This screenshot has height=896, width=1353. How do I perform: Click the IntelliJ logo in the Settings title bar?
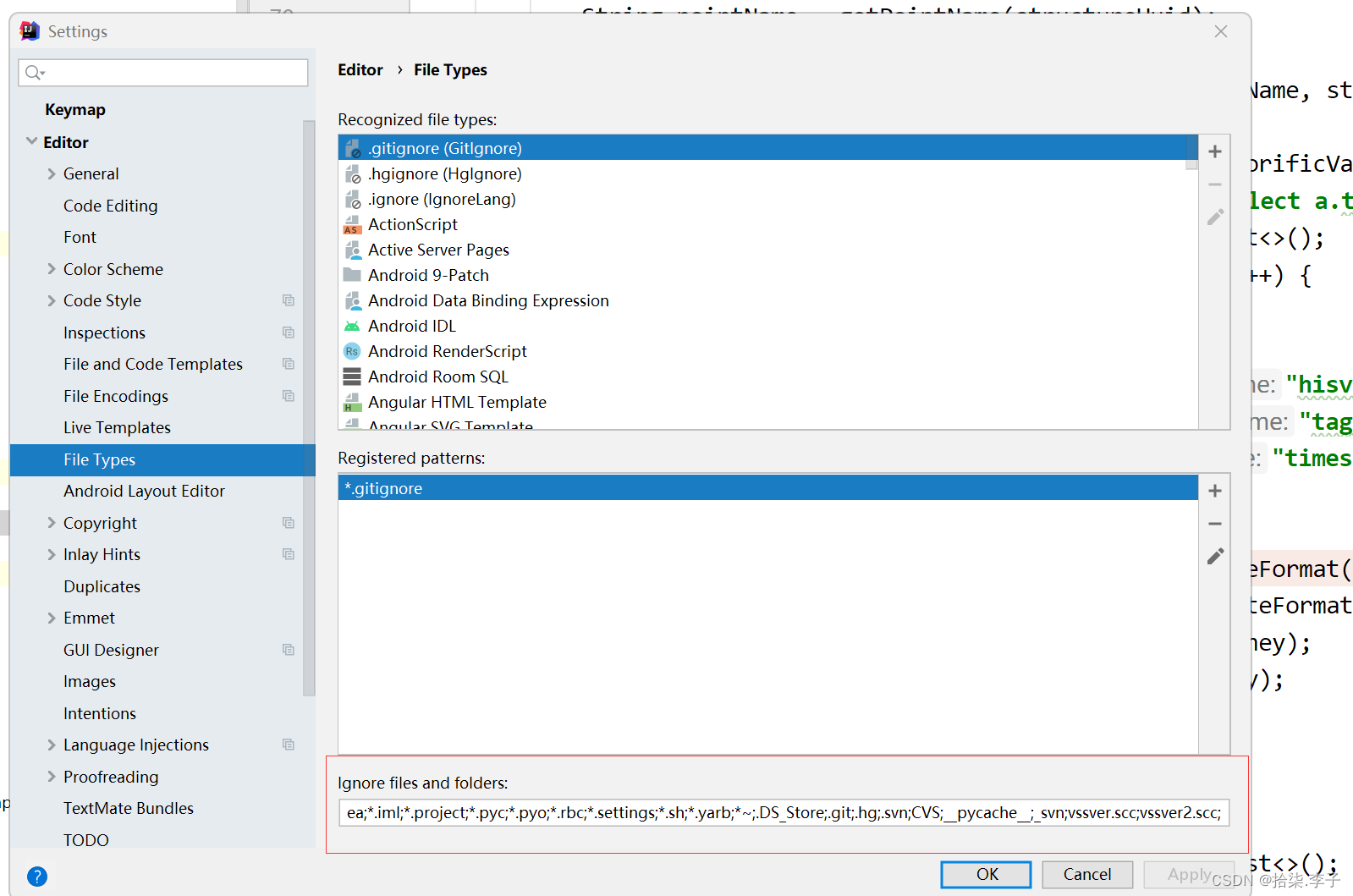coord(30,31)
